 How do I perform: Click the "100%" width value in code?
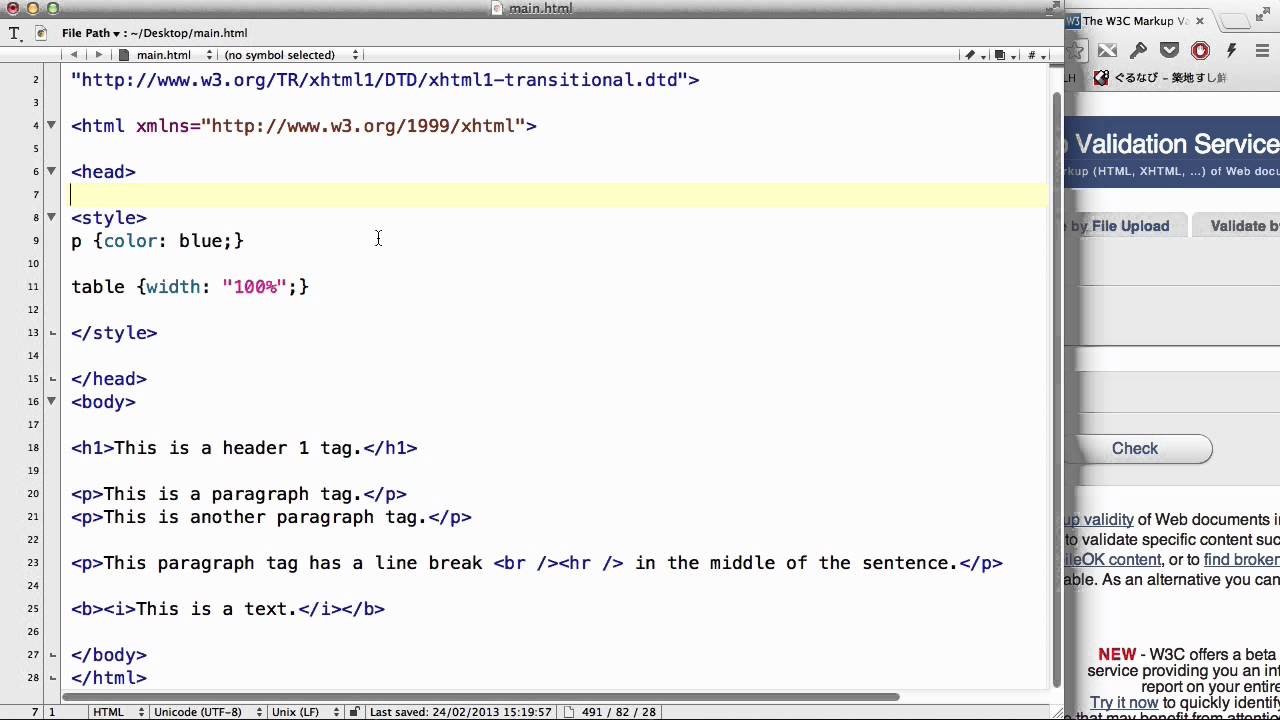click(x=255, y=287)
